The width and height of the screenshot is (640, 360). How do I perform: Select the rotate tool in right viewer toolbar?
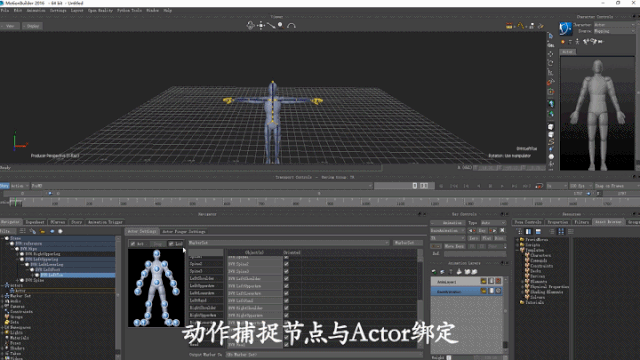[551, 63]
